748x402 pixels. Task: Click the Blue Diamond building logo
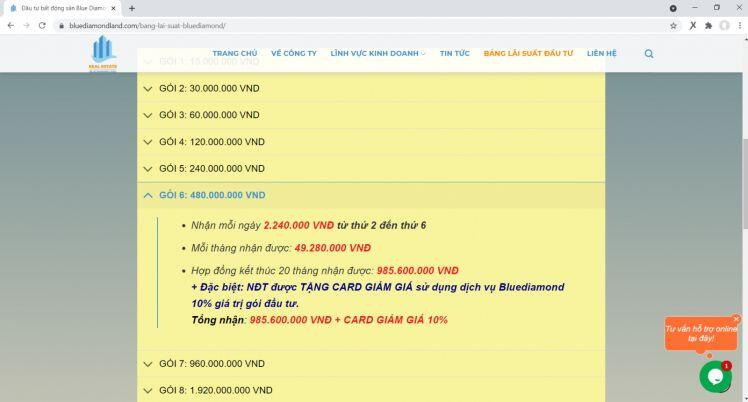[103, 53]
